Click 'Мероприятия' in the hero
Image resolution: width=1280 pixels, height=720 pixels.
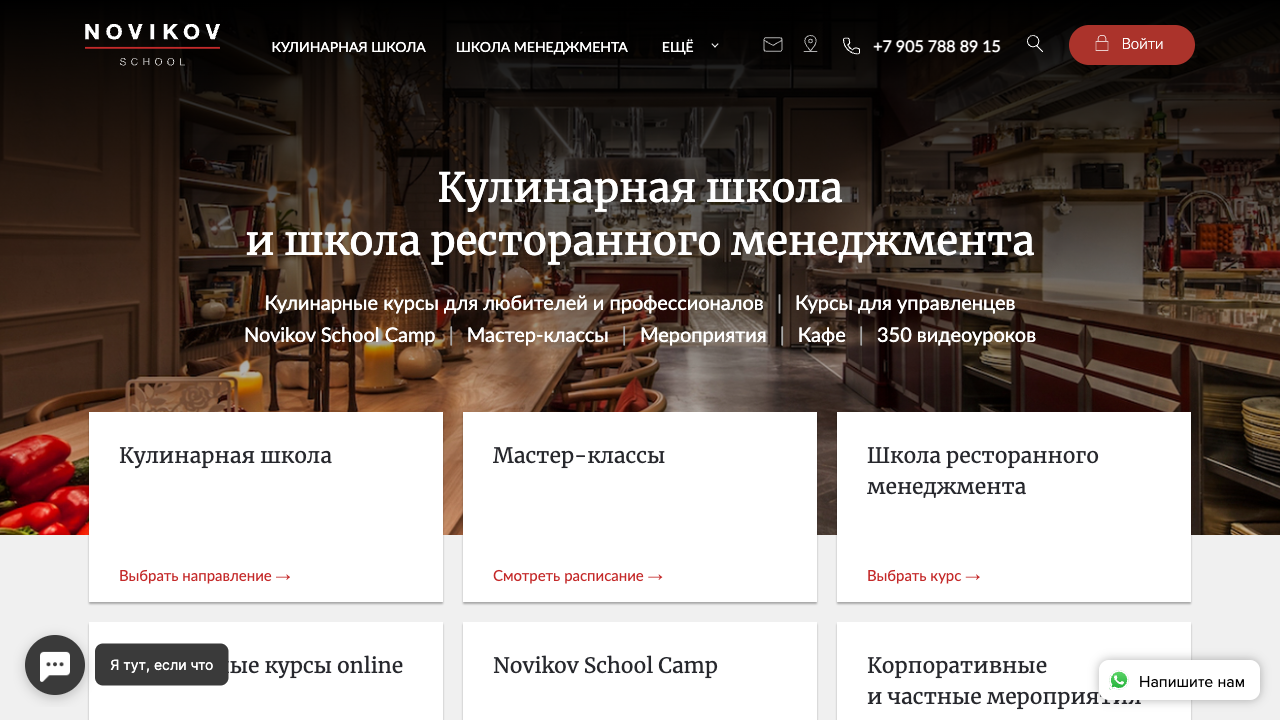click(x=703, y=335)
